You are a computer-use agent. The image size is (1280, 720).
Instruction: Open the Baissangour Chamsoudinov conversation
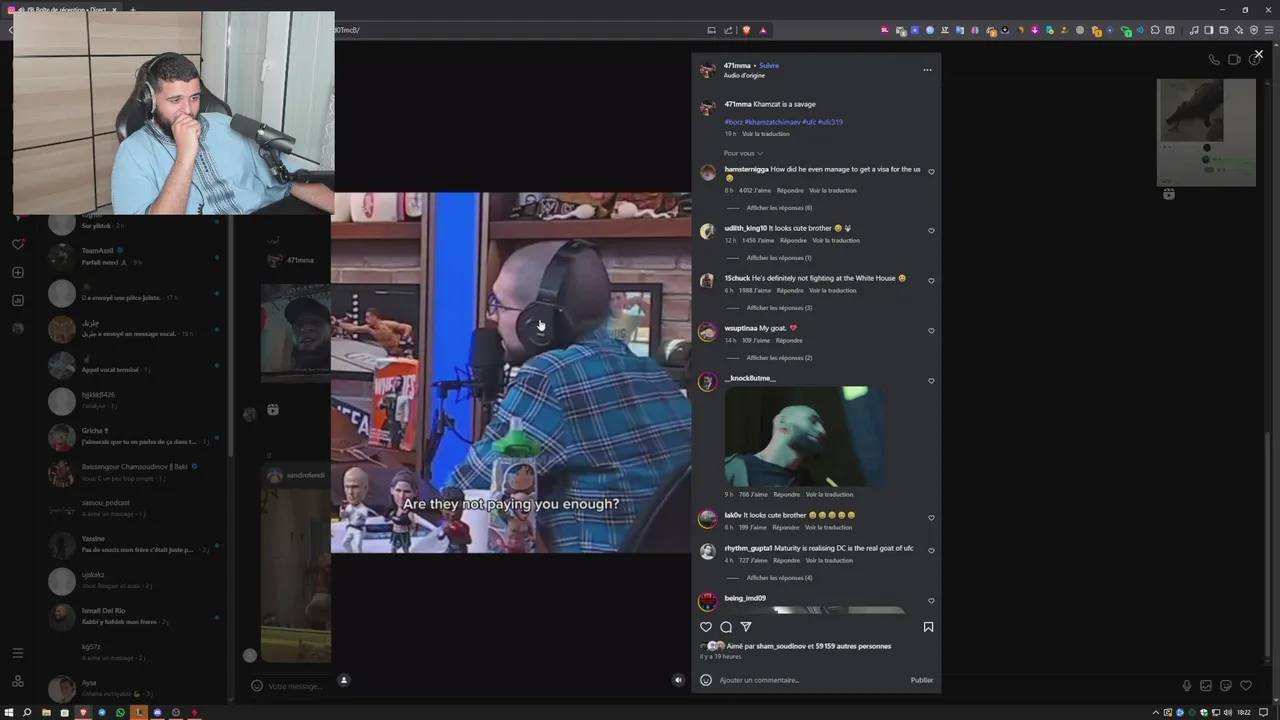click(x=135, y=472)
